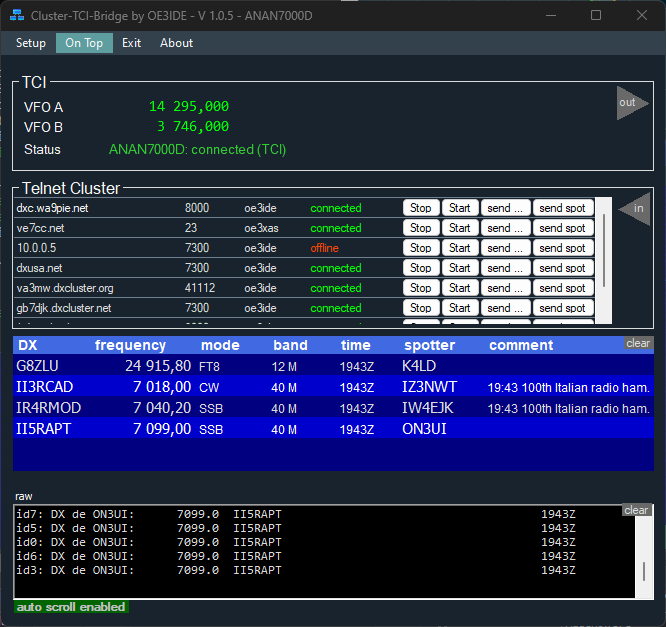Click send ... for ve7cc.net
The width and height of the screenshot is (666, 627).
(x=505, y=228)
